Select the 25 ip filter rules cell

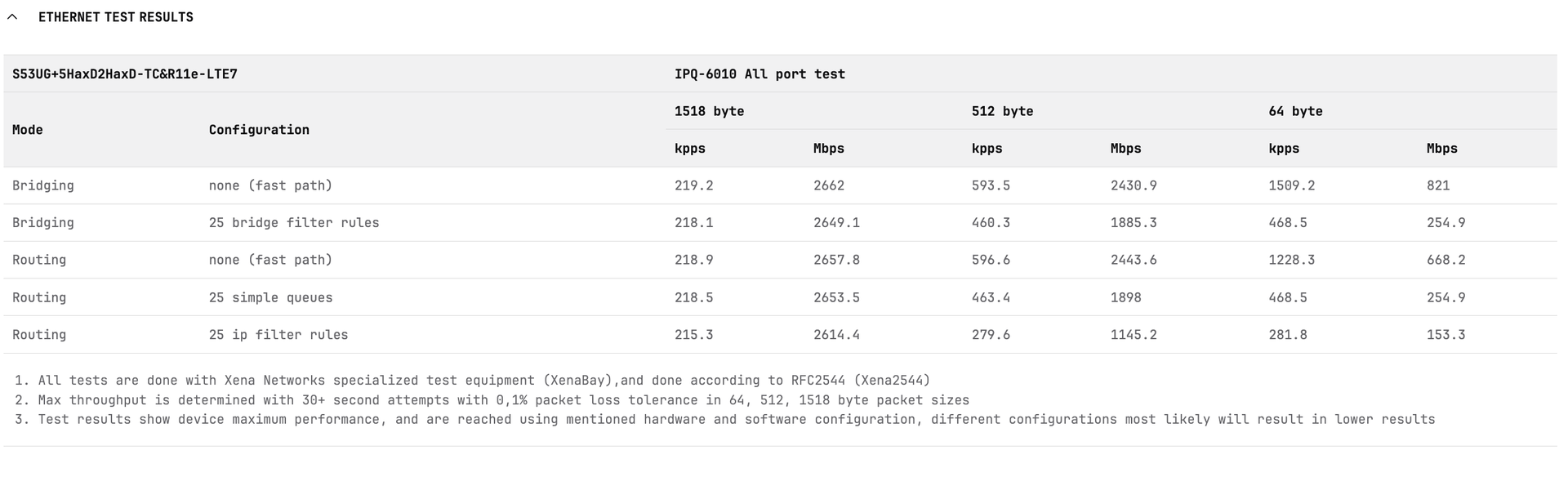coord(278,335)
